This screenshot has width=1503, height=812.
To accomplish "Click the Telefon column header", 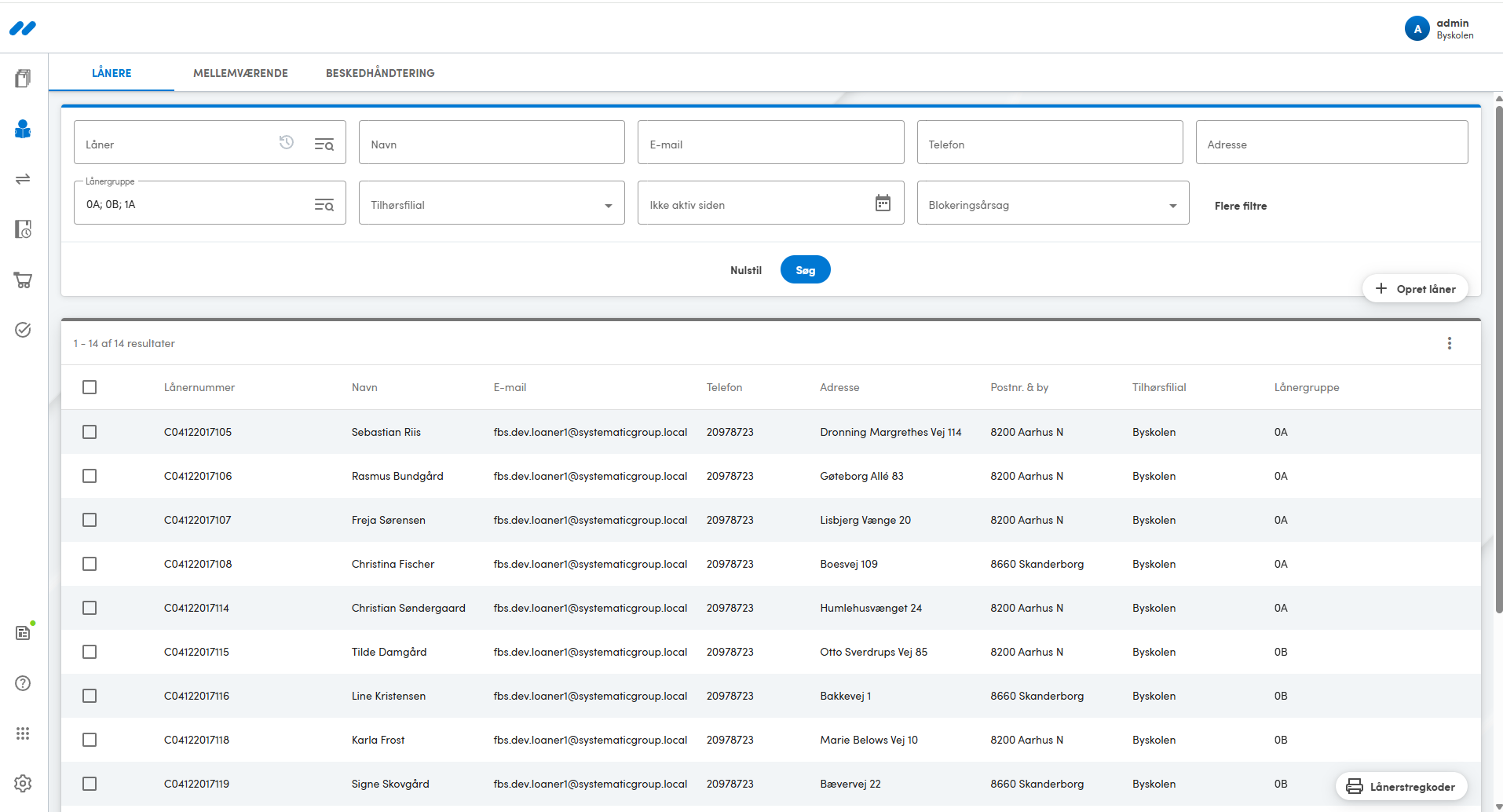I will [x=724, y=387].
